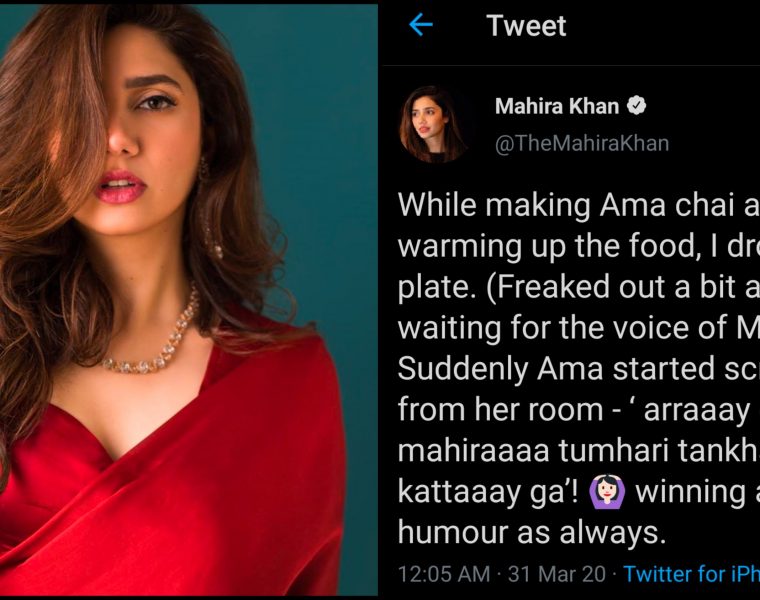This screenshot has height=600, width=760.
Task: Click the 12:05 AM timestamp
Action: 444,574
